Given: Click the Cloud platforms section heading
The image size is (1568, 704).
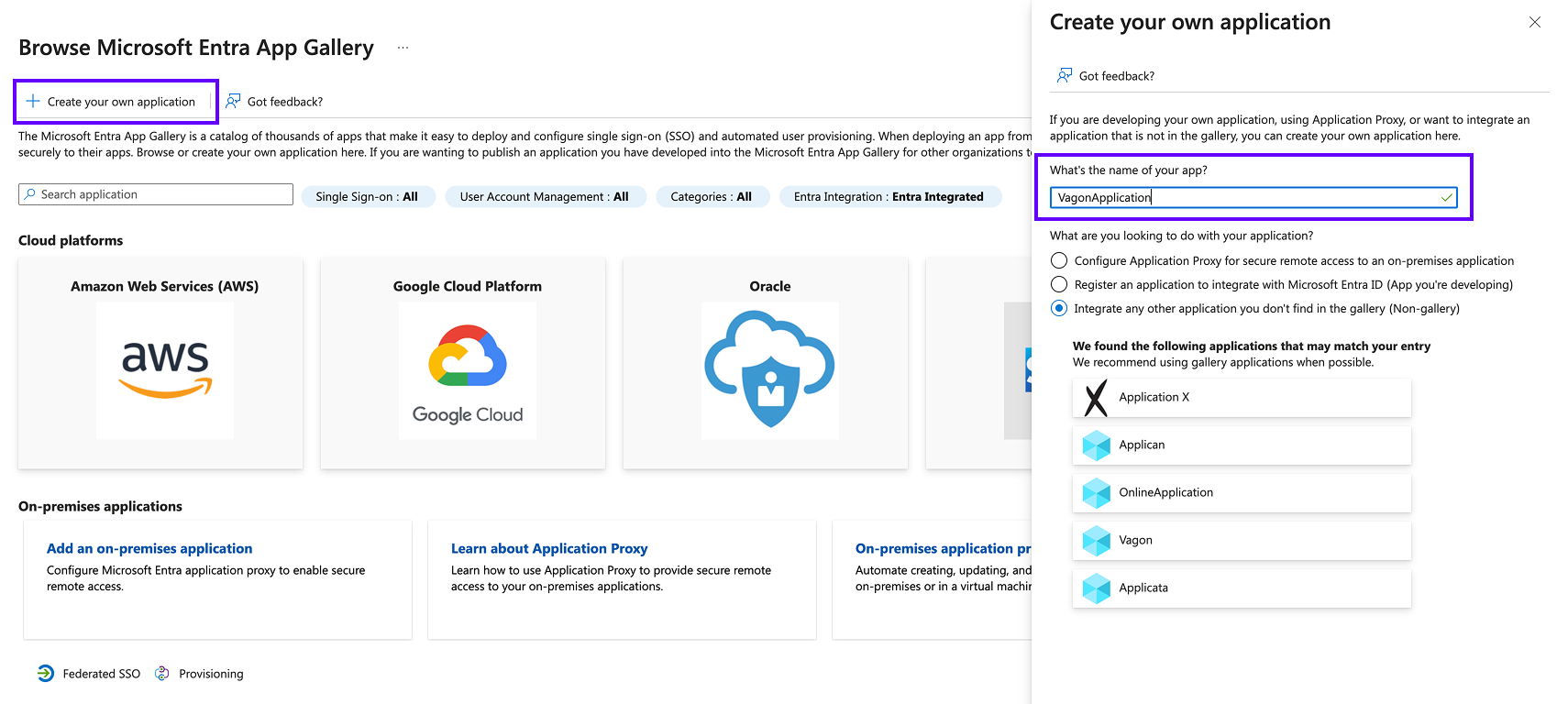Looking at the screenshot, I should click(71, 240).
